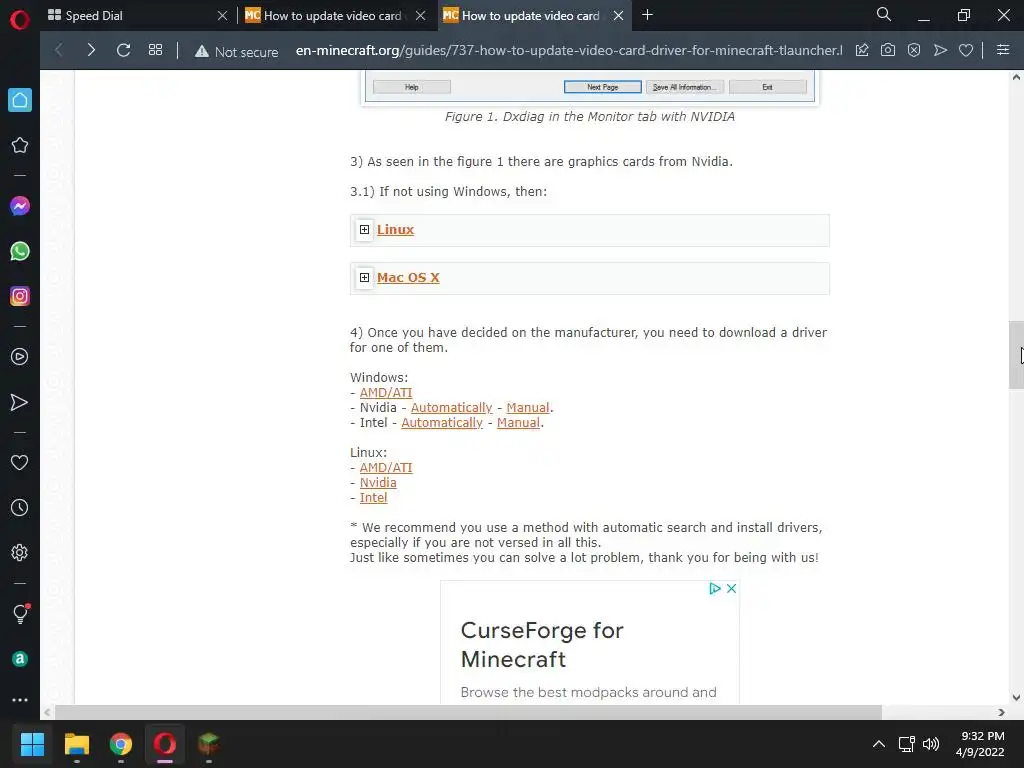Screen dimensions: 1024x768
Task: Click the AdChoices triangle on the ad
Action: point(715,588)
